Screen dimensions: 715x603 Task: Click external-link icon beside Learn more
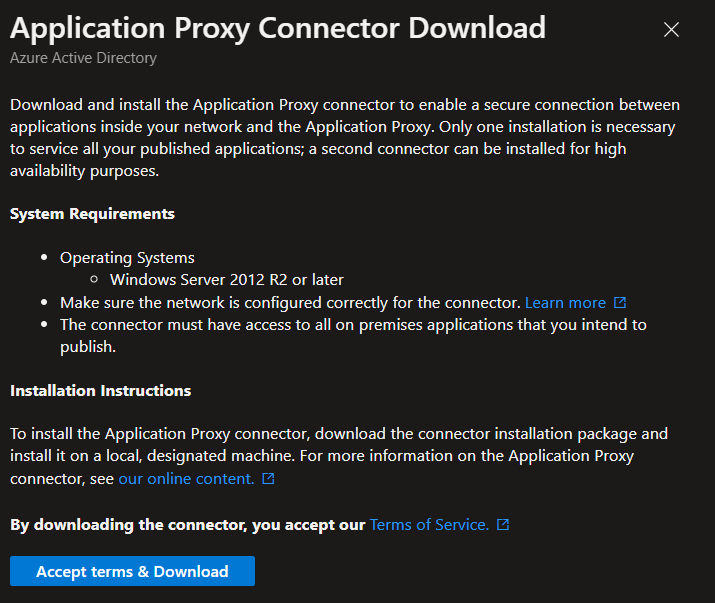click(620, 302)
